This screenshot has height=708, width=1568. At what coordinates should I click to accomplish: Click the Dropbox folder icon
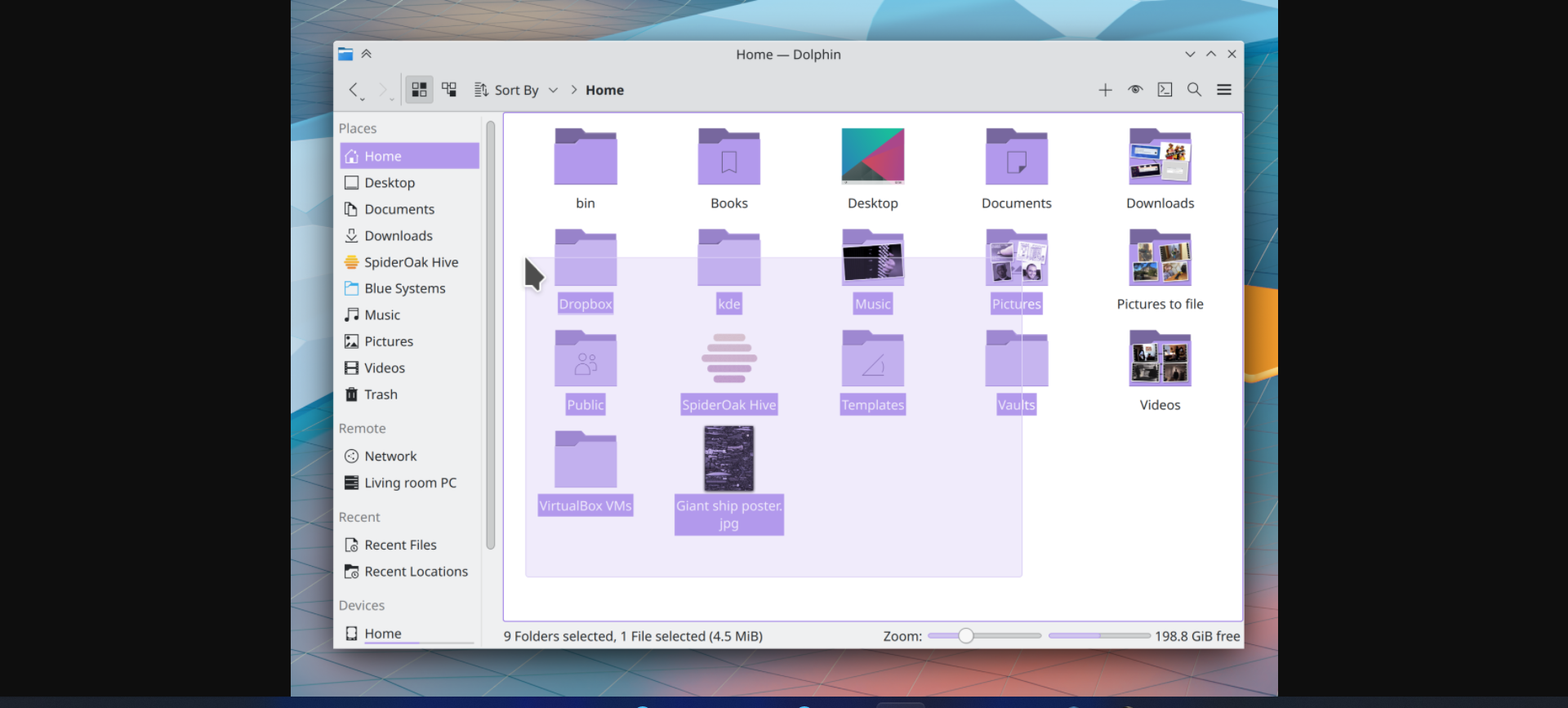click(x=586, y=257)
